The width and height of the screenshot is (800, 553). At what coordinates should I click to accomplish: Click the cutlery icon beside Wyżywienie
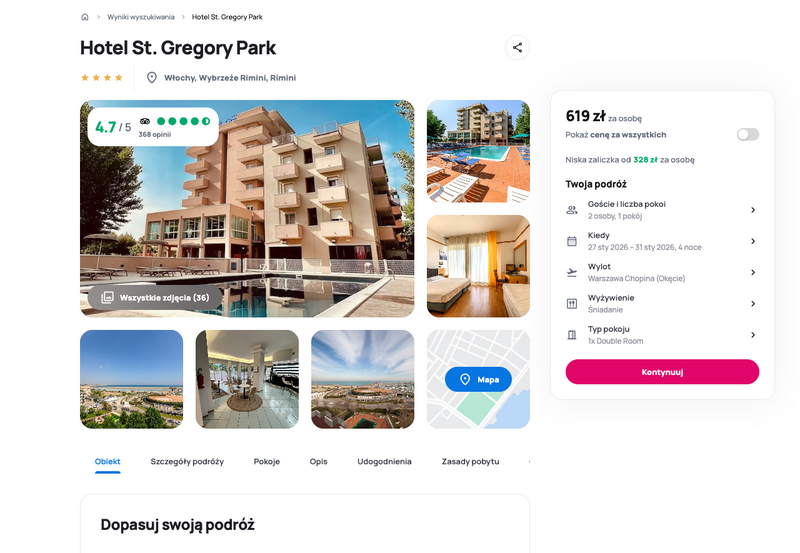pyautogui.click(x=572, y=304)
